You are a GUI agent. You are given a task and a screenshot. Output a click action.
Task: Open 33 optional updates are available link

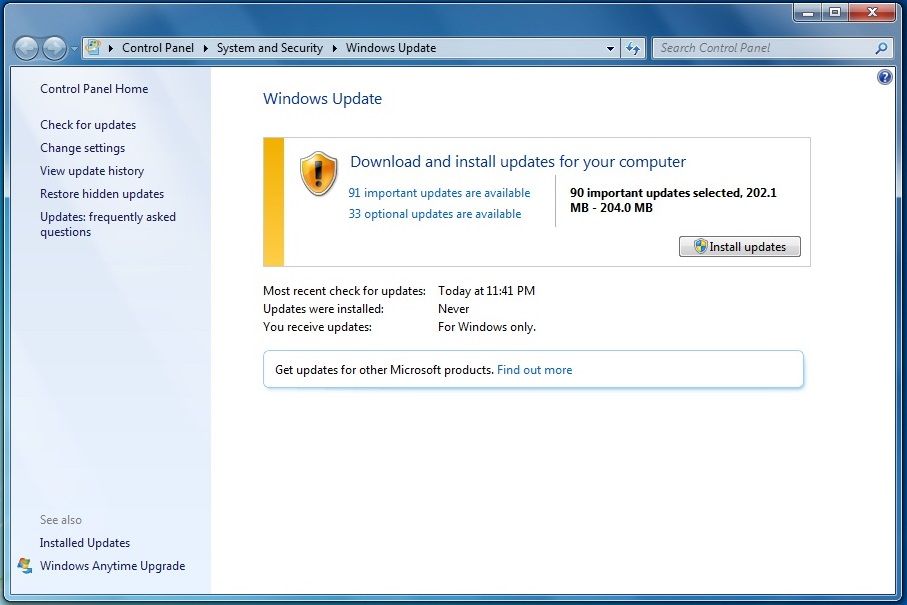(x=434, y=214)
